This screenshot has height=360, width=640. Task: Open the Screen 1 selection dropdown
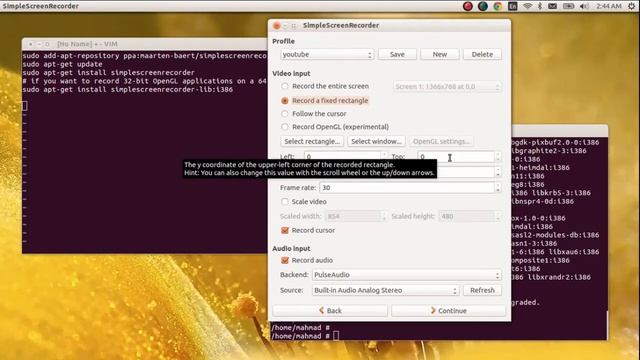point(447,87)
